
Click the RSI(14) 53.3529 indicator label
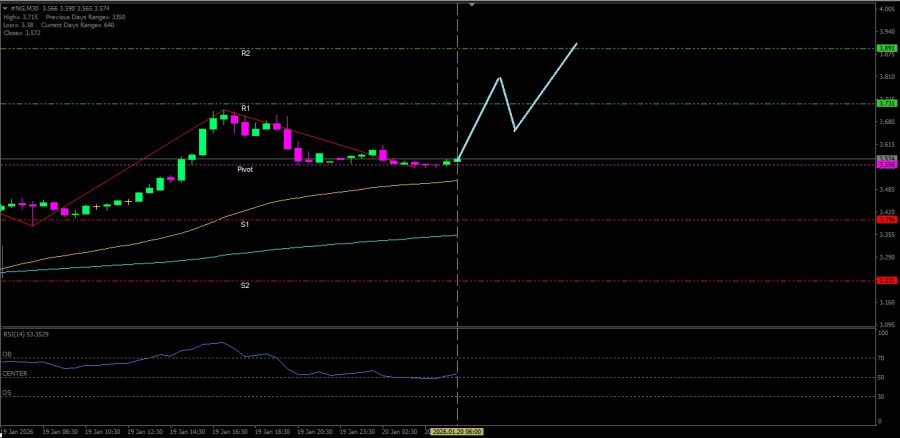point(26,334)
